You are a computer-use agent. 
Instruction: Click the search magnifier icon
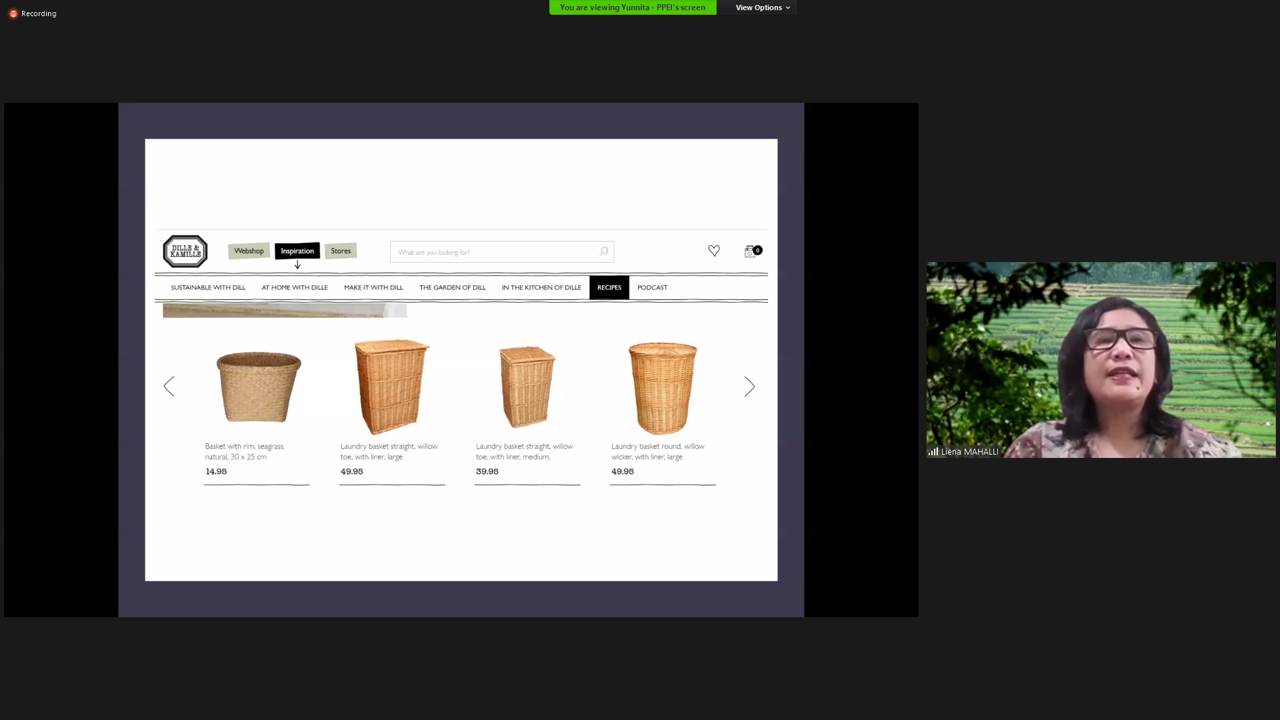tap(604, 252)
